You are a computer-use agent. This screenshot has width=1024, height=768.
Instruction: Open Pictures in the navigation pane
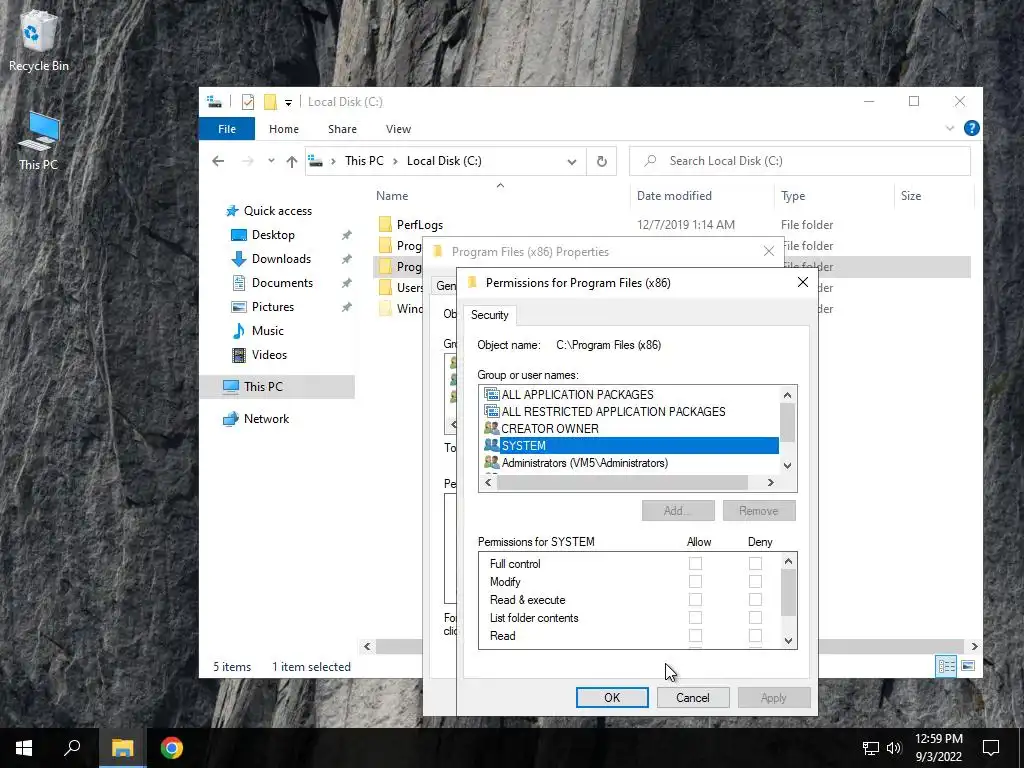coord(272,307)
